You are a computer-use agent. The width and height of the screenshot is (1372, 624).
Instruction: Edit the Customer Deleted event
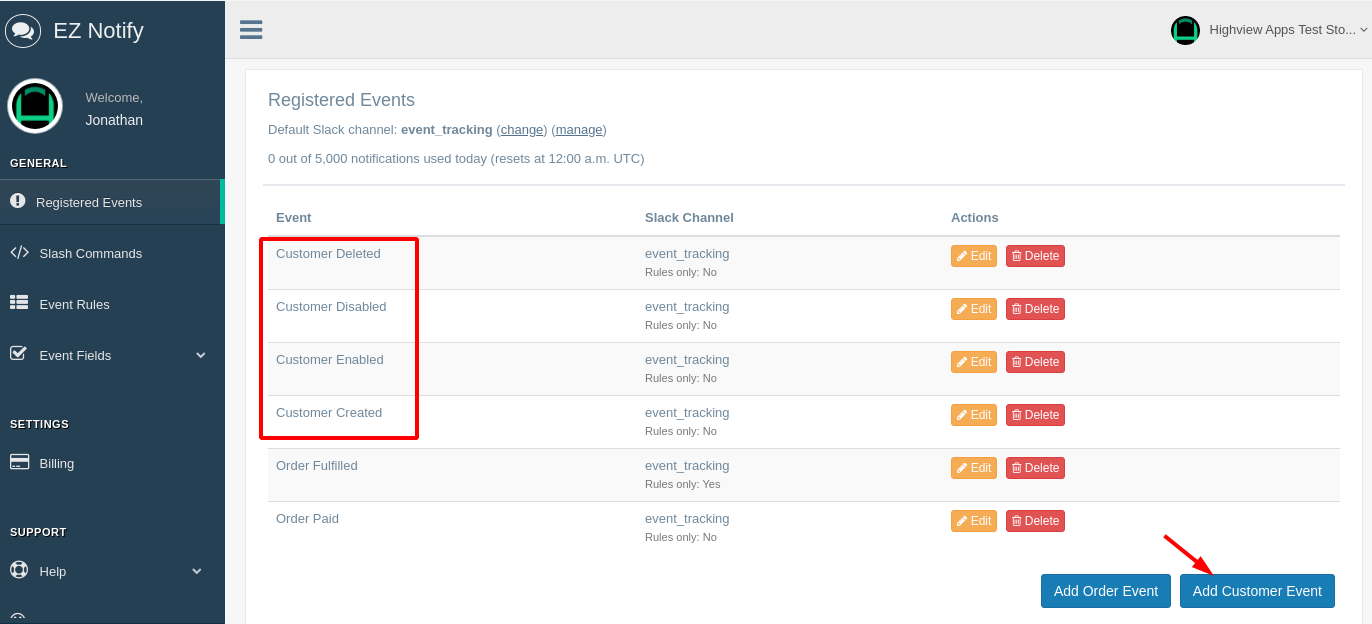(973, 256)
